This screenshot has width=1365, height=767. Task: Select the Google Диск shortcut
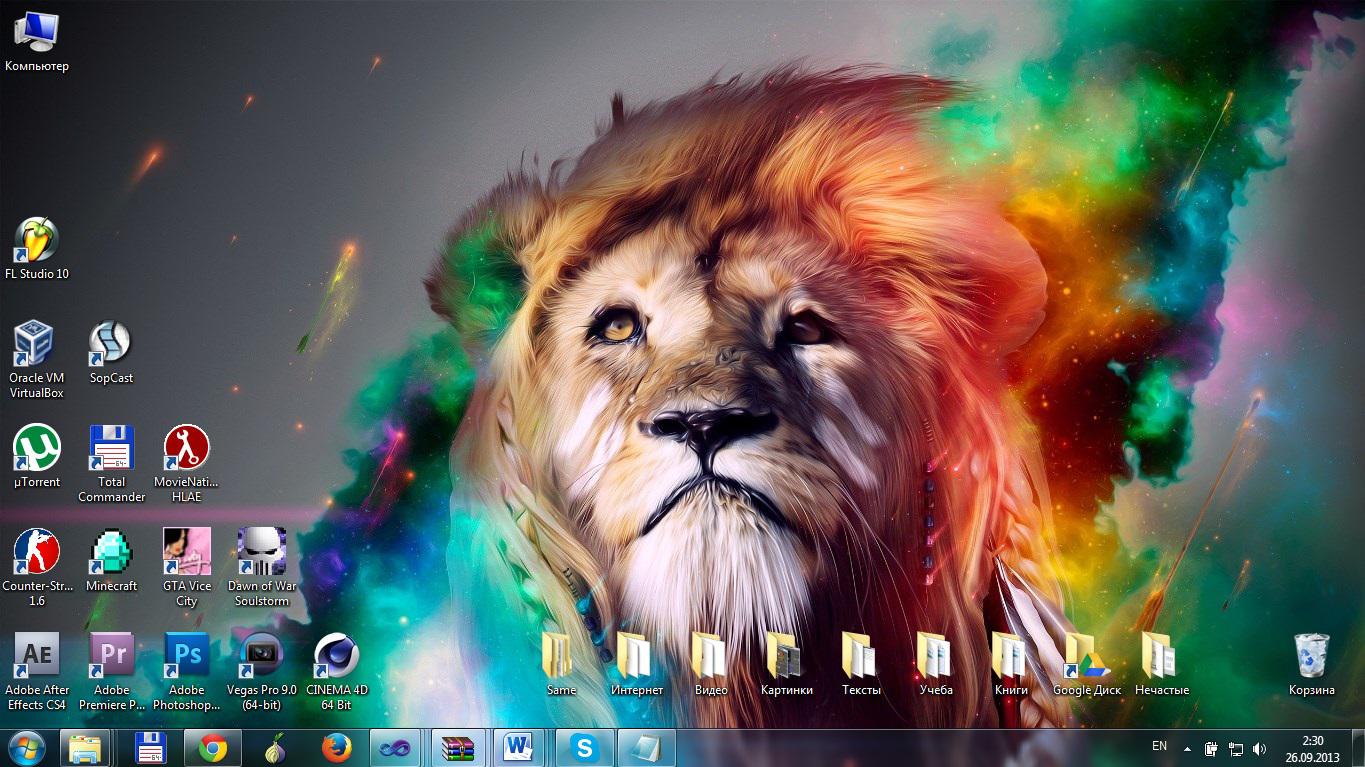(1086, 666)
